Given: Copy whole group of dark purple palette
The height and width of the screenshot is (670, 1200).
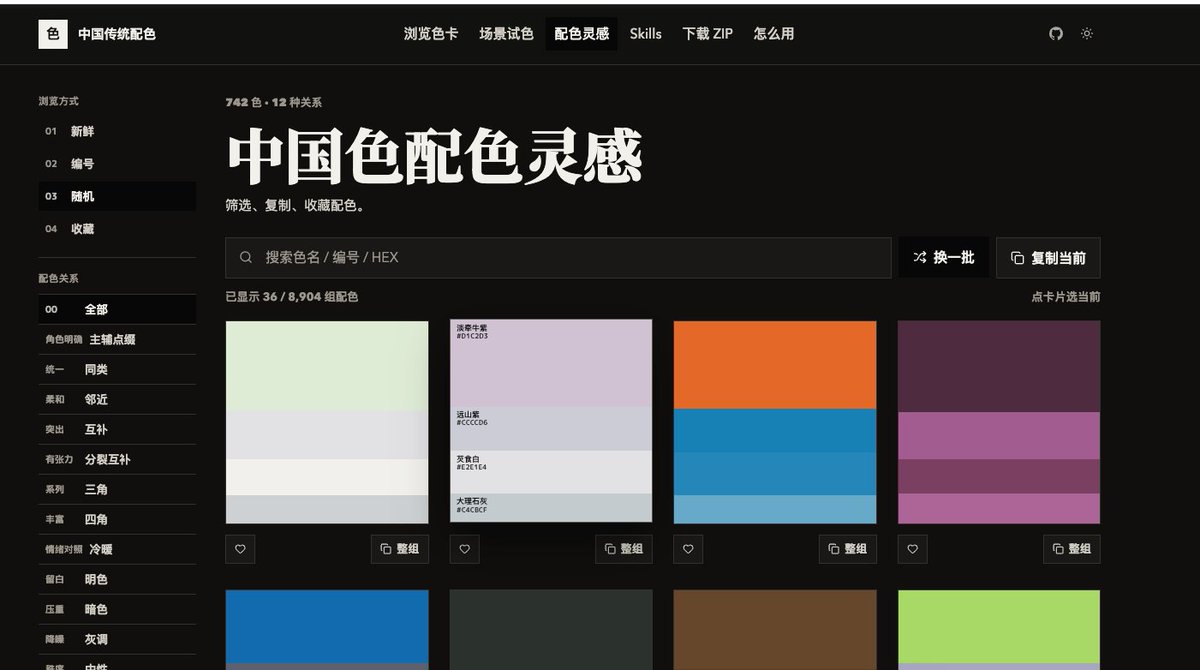Looking at the screenshot, I should [1072, 549].
